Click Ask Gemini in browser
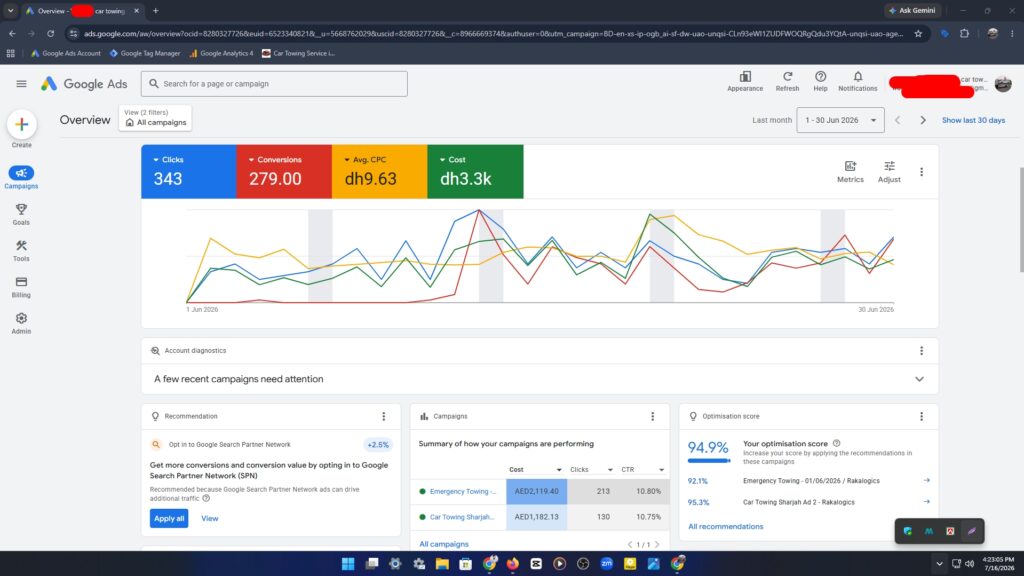Viewport: 1024px width, 576px height. [x=912, y=10]
